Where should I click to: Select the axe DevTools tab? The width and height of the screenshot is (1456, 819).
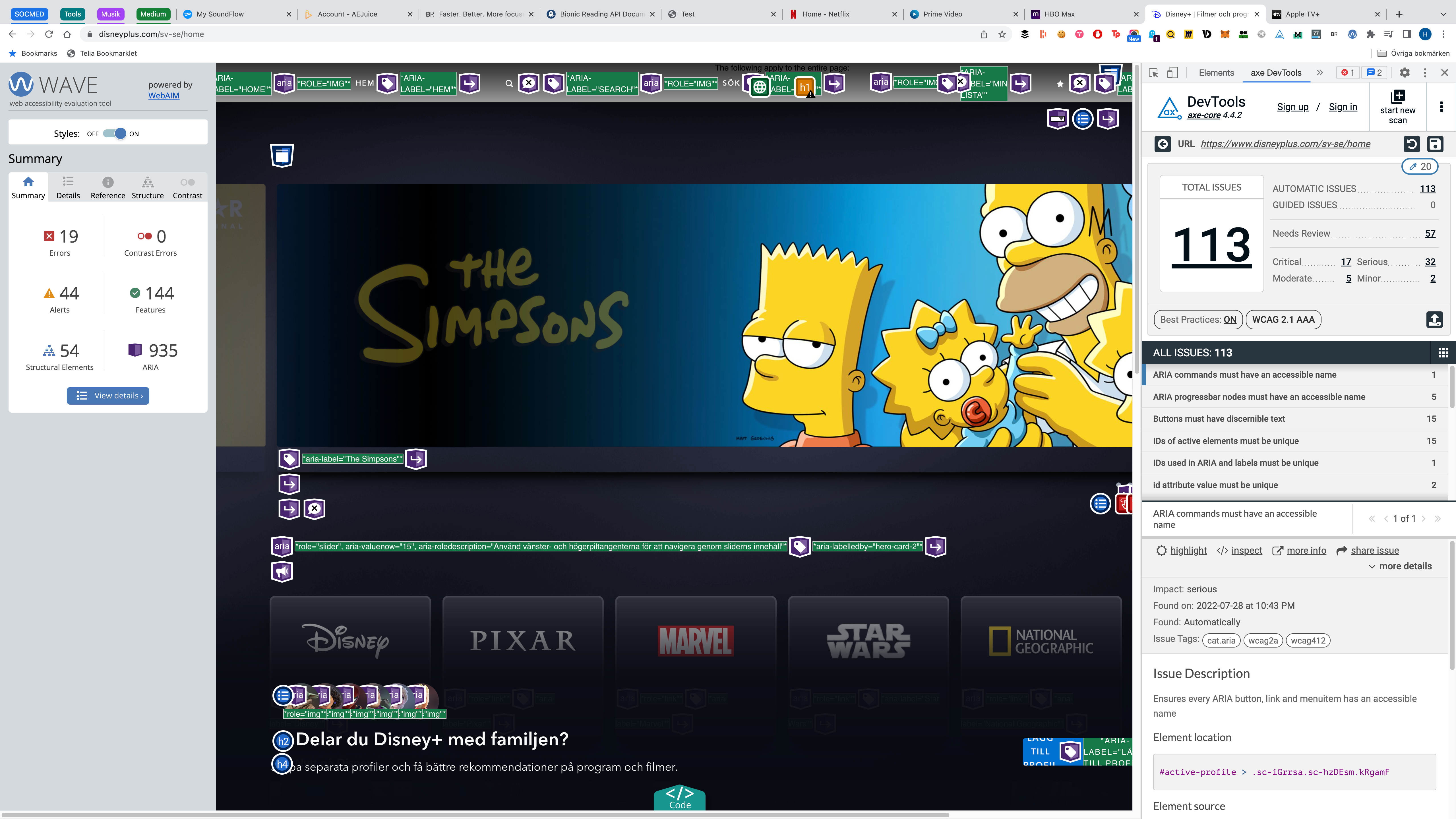(1276, 72)
